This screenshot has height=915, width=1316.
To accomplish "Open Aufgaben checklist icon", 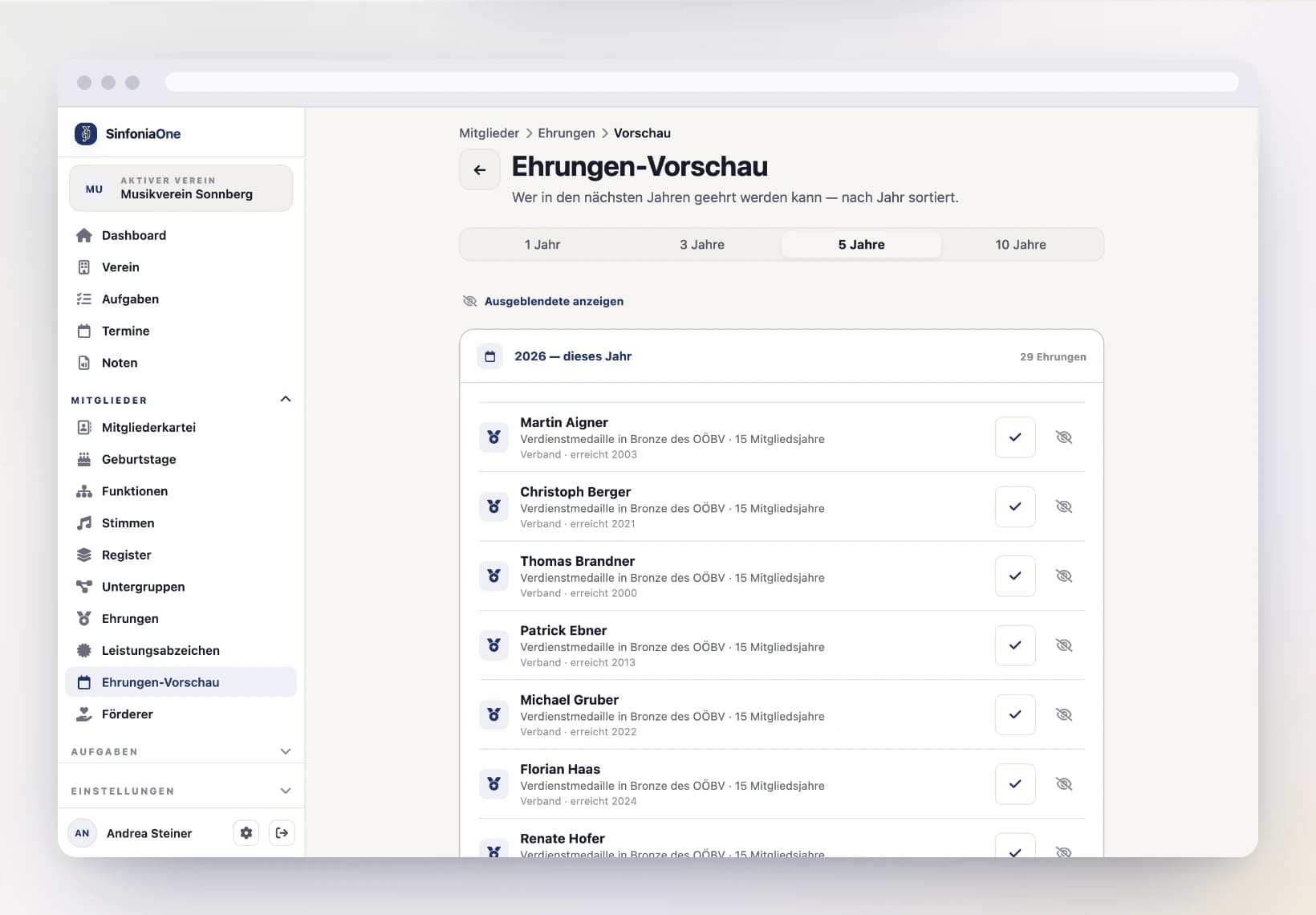I will 84,299.
